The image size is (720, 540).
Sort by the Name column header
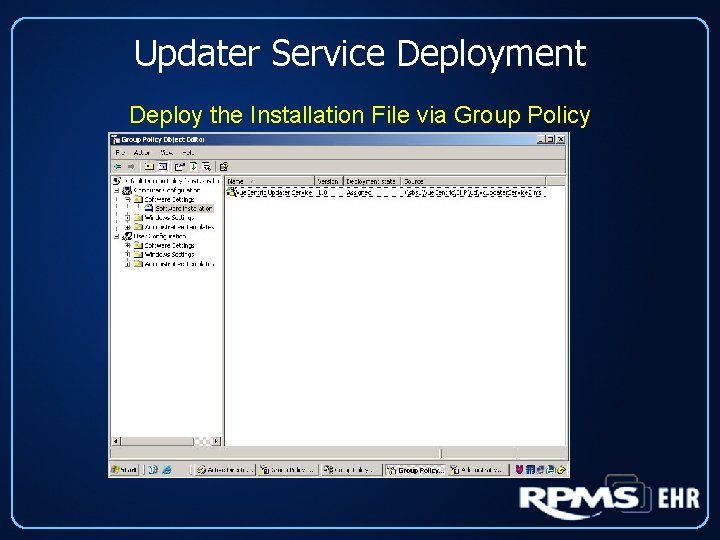(270, 181)
